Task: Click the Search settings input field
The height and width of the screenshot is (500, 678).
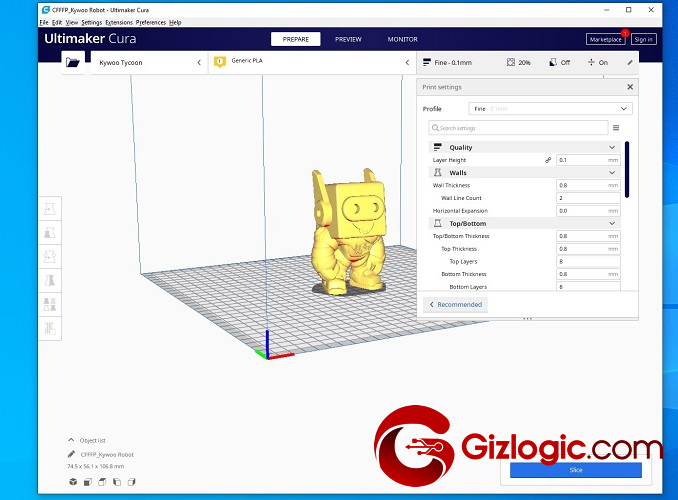Action: [x=518, y=128]
